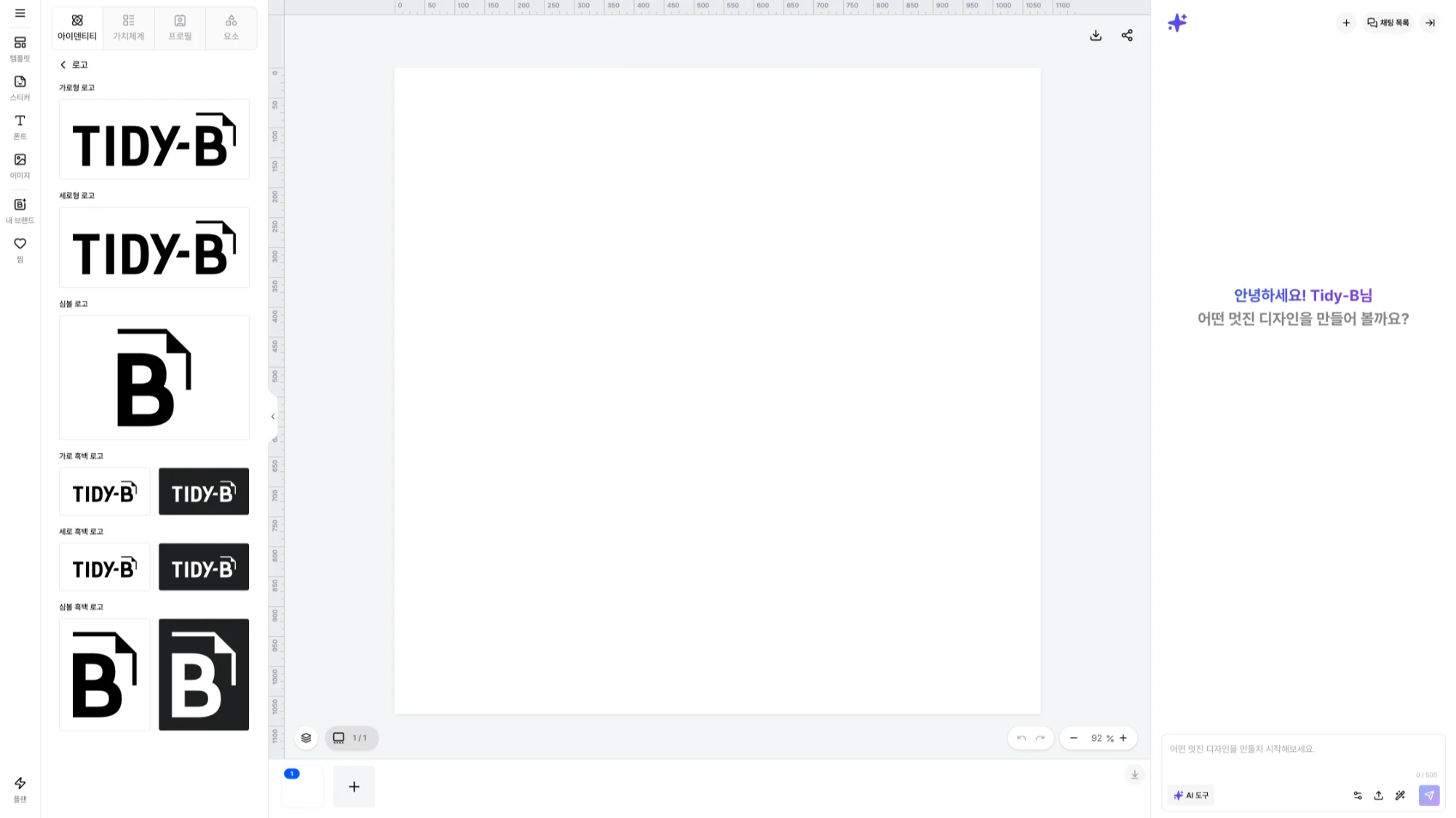The height and width of the screenshot is (818, 1456).
Task: Upload a file to chat
Action: point(1379,795)
